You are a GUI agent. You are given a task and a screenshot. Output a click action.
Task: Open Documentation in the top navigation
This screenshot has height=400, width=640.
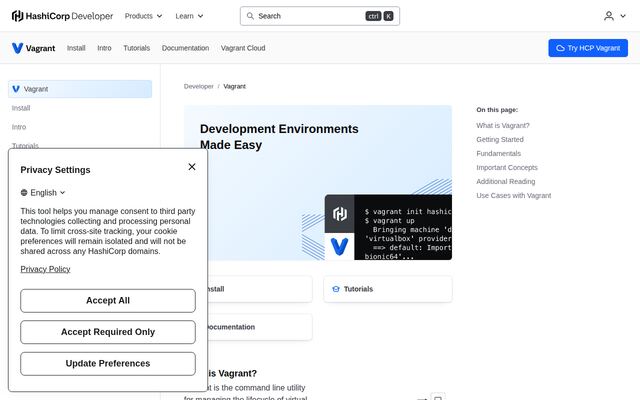click(185, 48)
